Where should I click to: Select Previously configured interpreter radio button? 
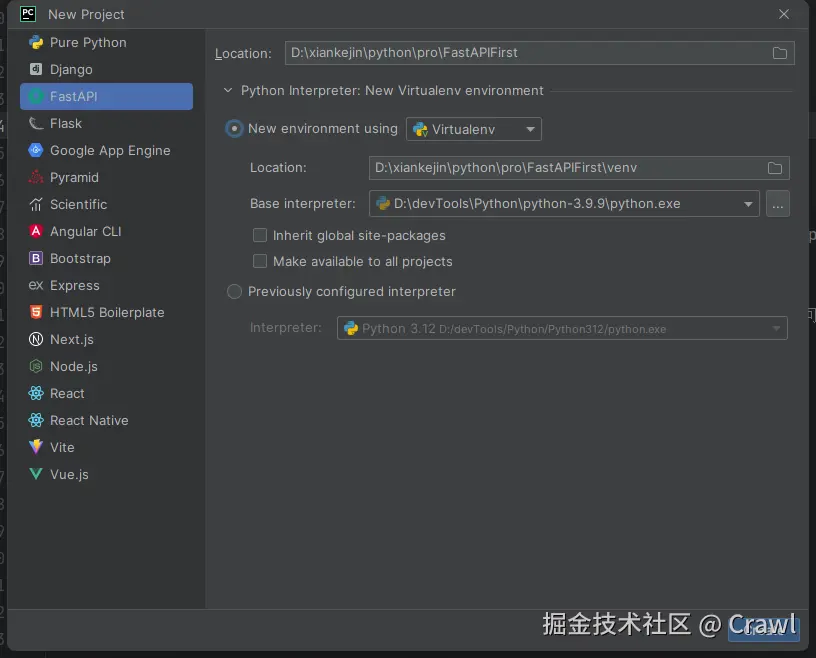[x=234, y=292]
